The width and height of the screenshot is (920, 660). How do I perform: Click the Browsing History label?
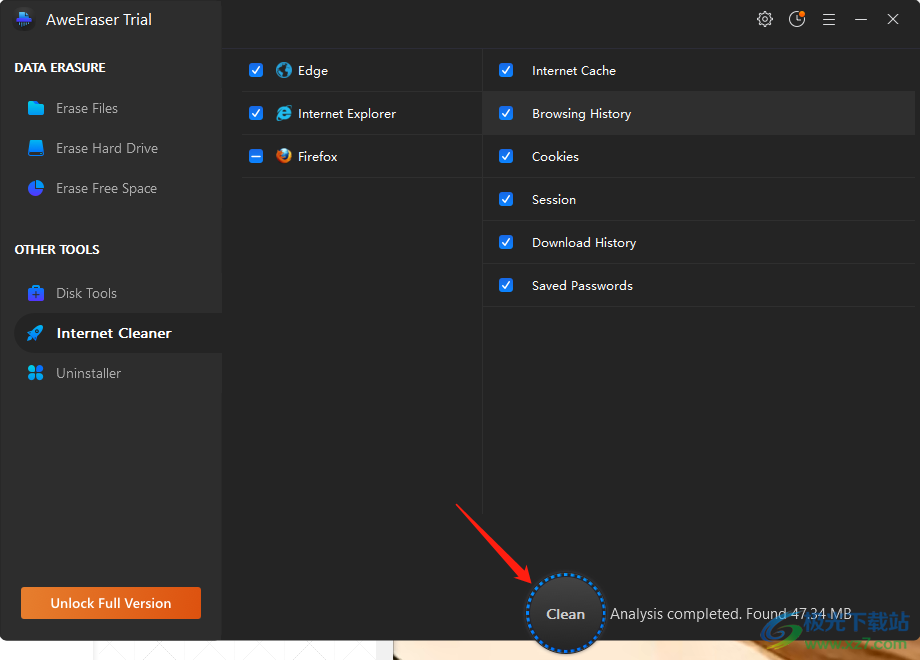(581, 114)
